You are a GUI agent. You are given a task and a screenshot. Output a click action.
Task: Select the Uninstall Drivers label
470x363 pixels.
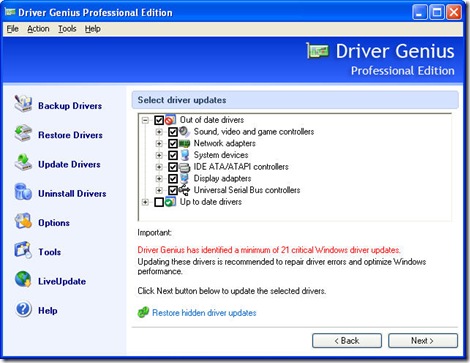(x=72, y=193)
